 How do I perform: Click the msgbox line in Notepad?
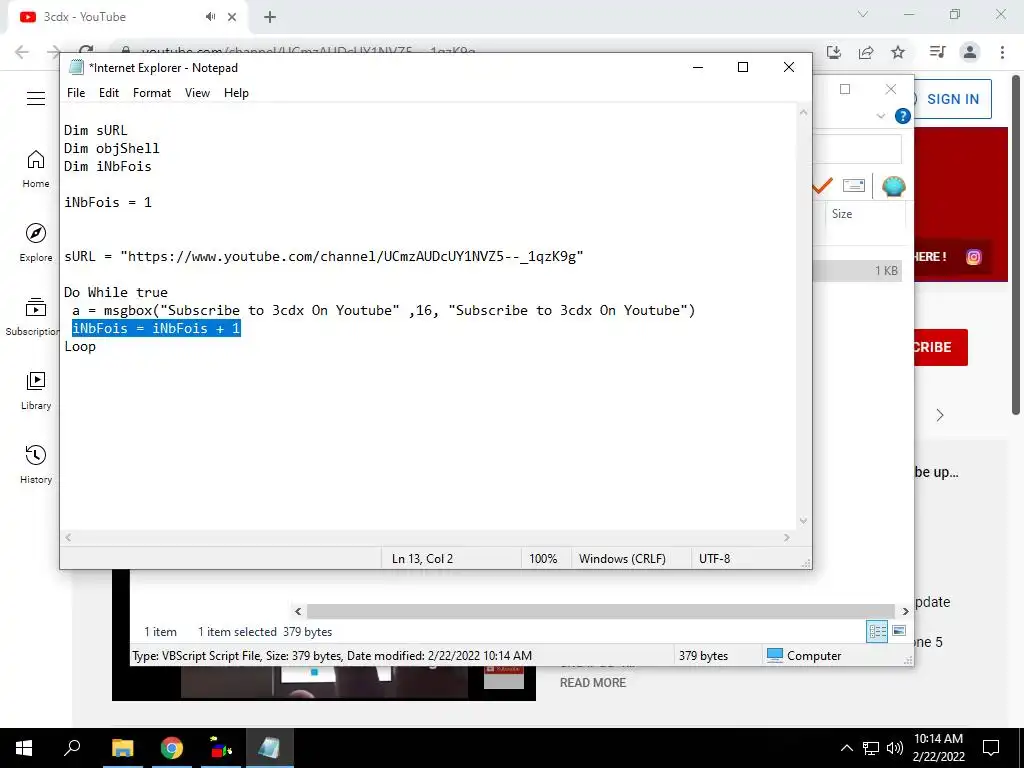[383, 311]
